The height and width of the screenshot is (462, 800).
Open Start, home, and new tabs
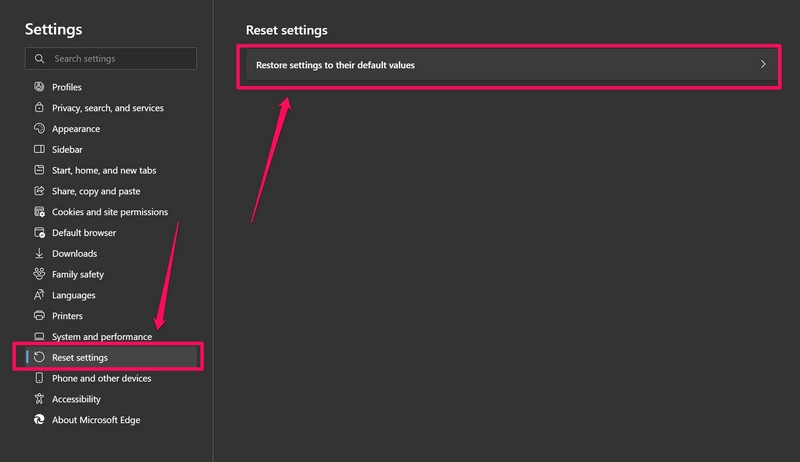pos(104,171)
